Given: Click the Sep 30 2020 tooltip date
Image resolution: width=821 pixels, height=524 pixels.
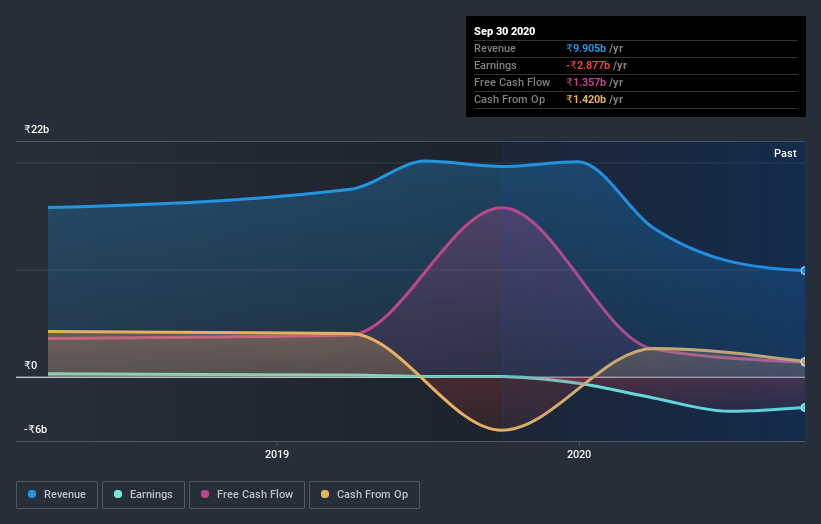Looking at the screenshot, I should [505, 31].
